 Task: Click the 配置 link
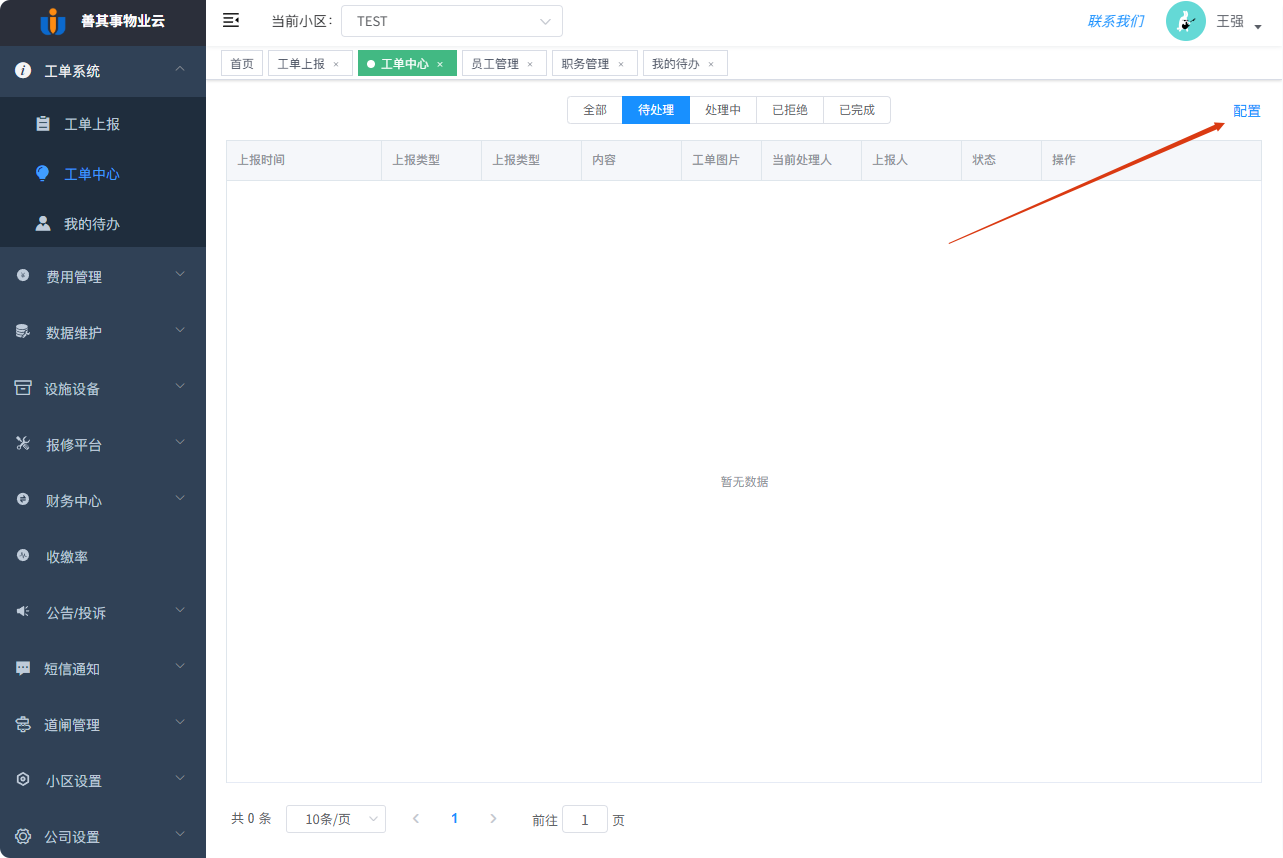(1246, 110)
